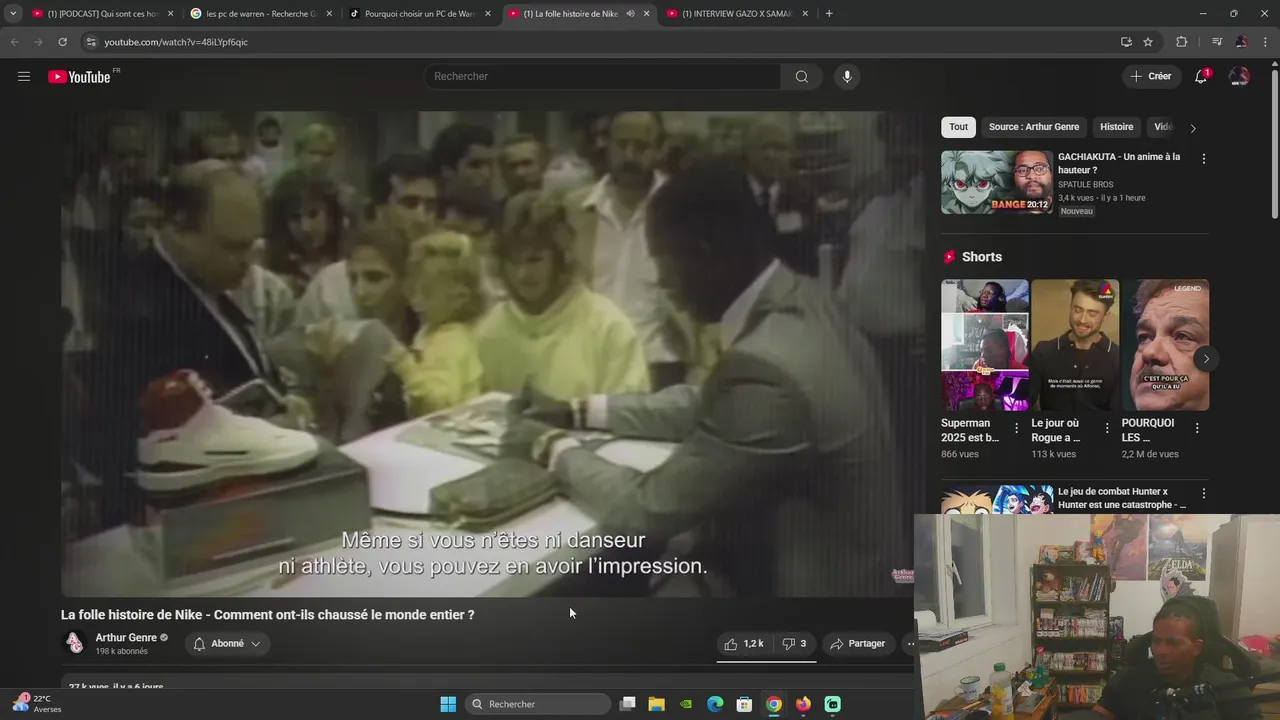This screenshot has height=720, width=1280.
Task: Go back in browser history
Action: click(15, 42)
